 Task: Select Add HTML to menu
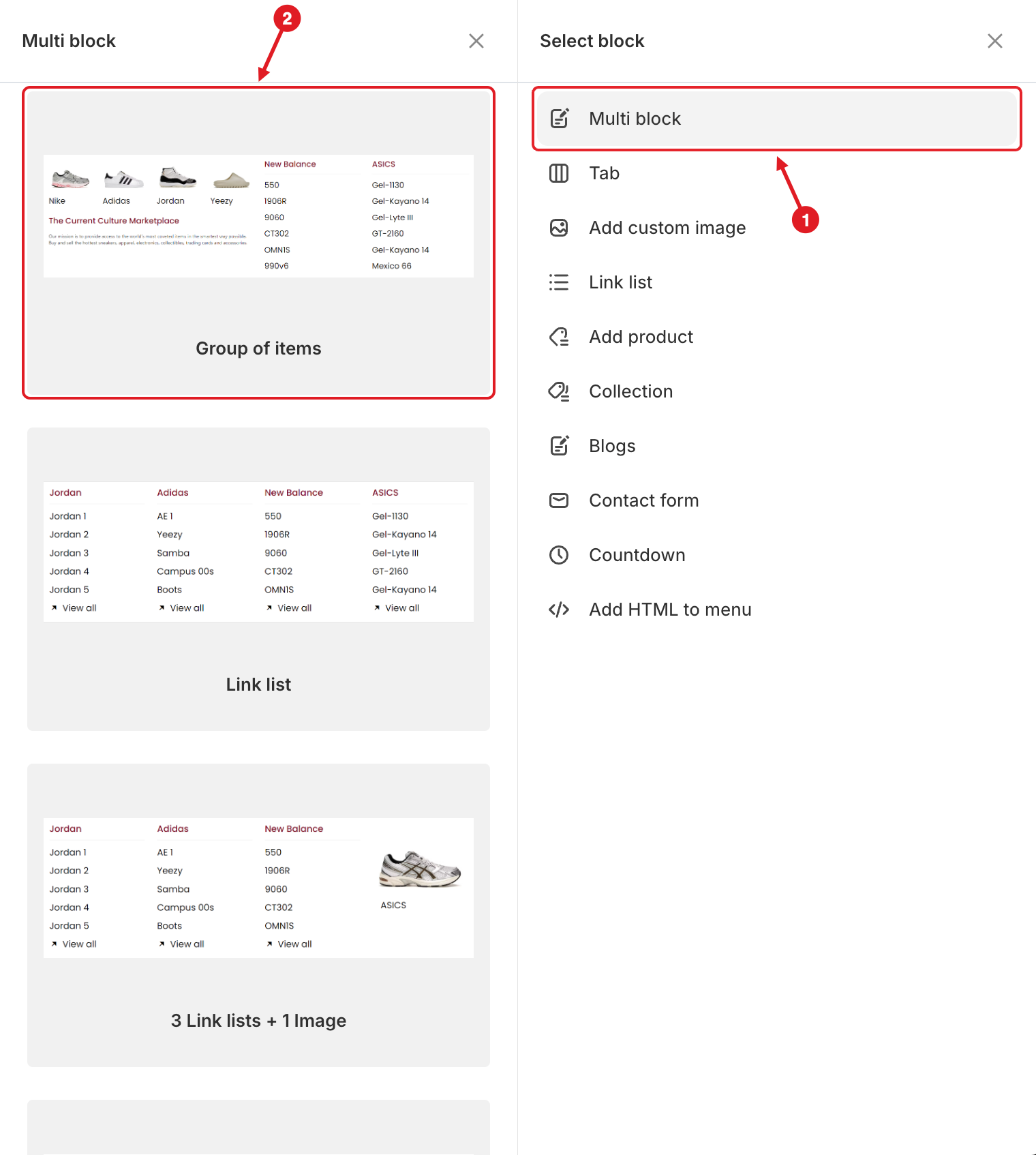777,610
